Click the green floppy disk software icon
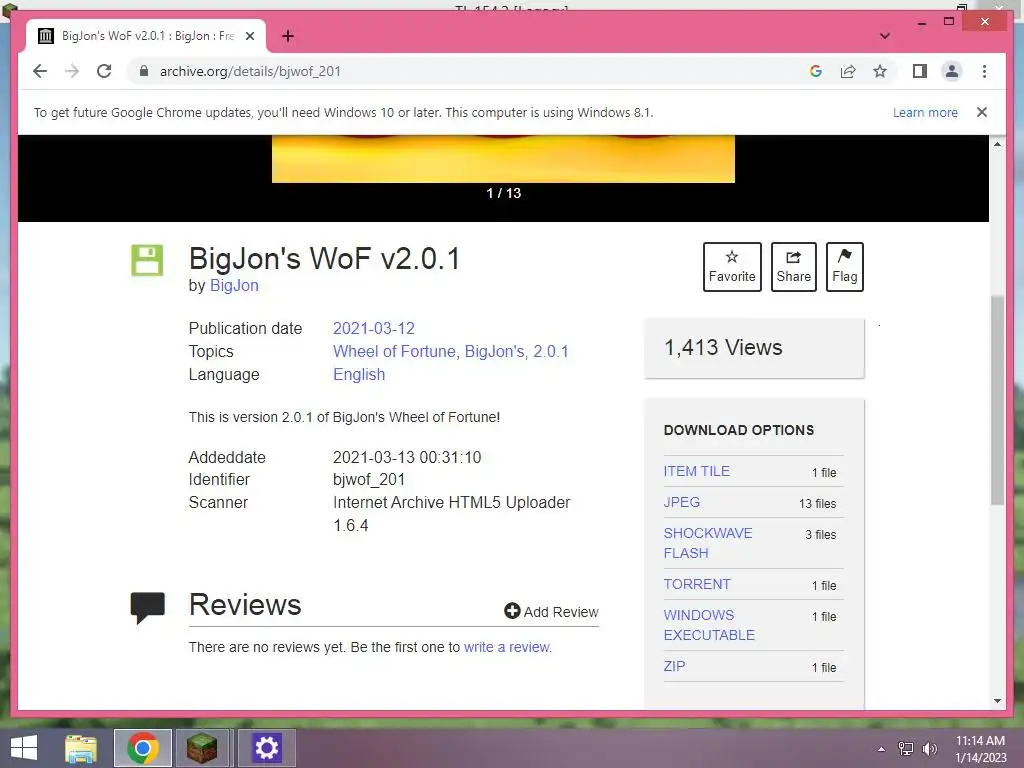The image size is (1024, 768). click(147, 260)
